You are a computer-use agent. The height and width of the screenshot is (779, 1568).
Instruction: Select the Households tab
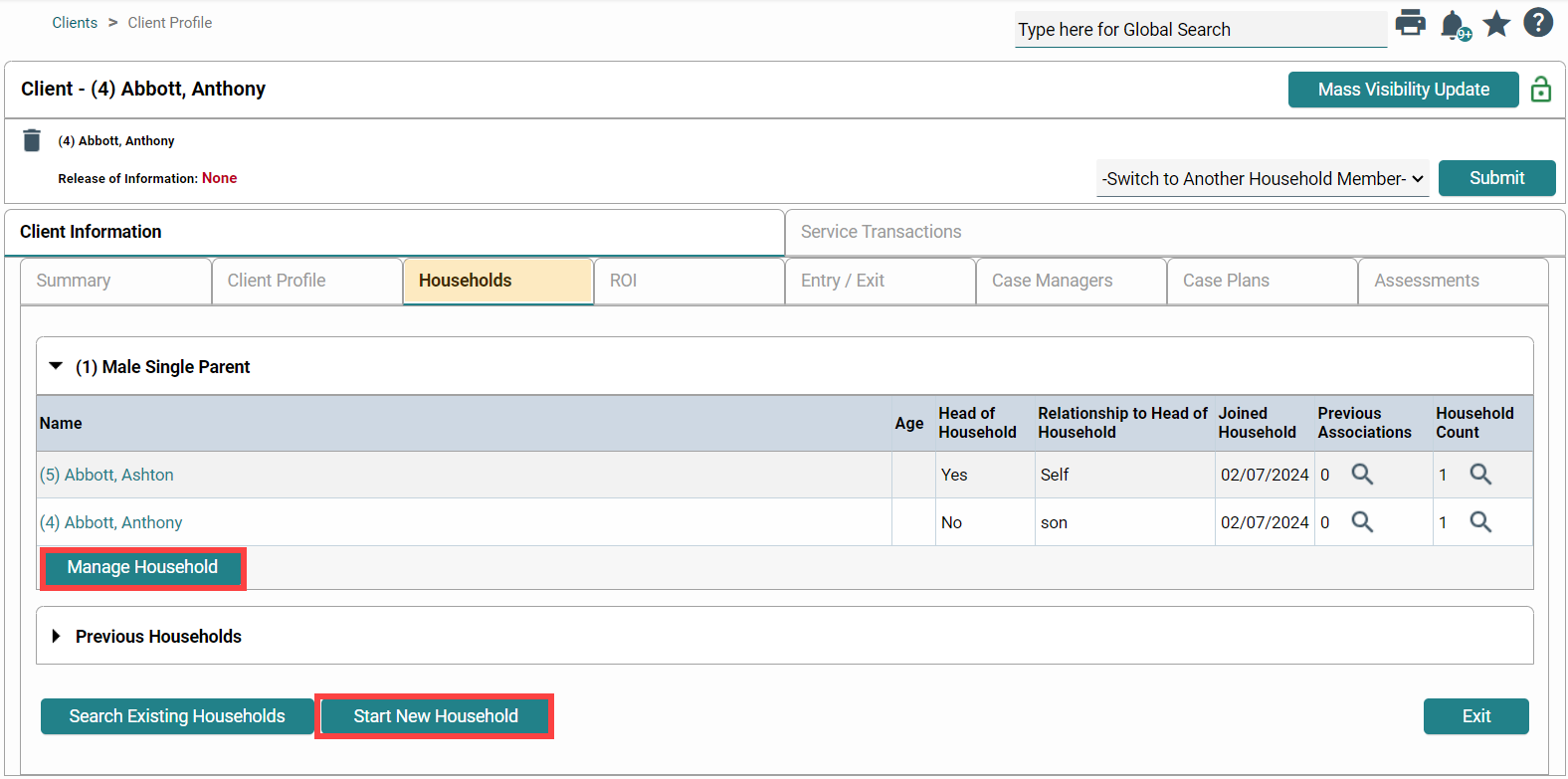click(498, 281)
